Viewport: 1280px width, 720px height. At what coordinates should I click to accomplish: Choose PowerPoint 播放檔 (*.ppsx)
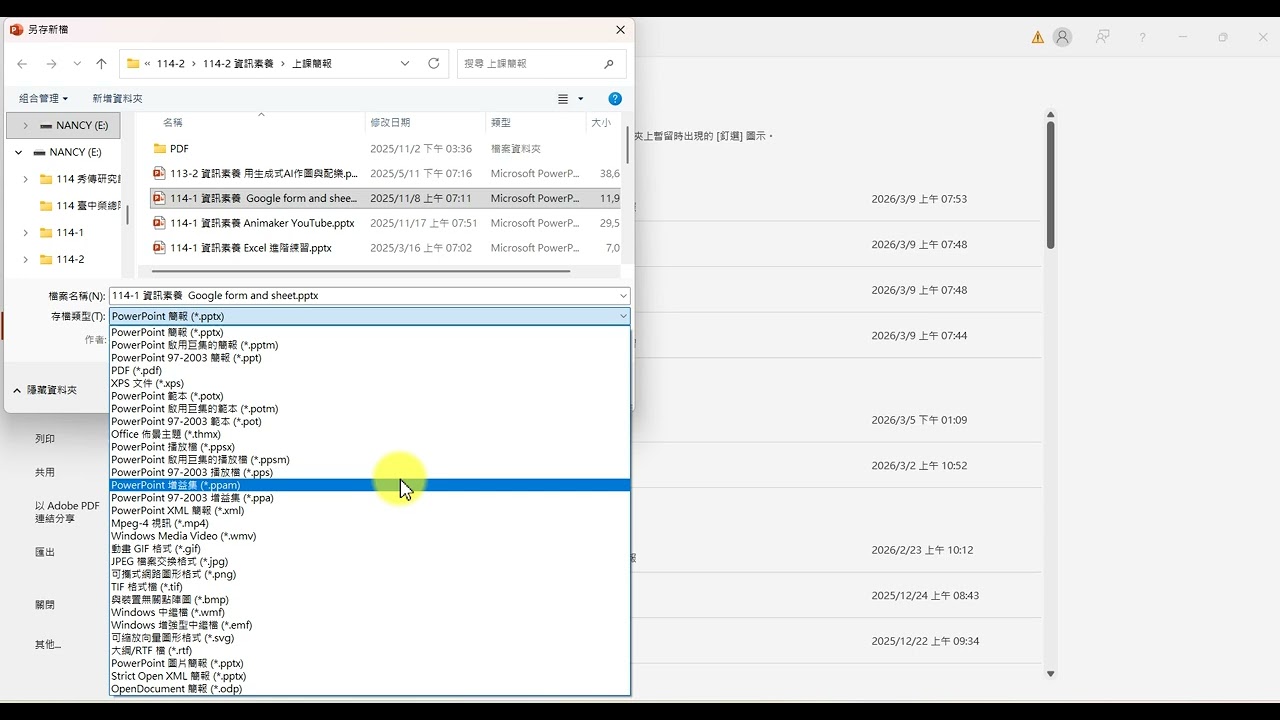click(x=369, y=447)
